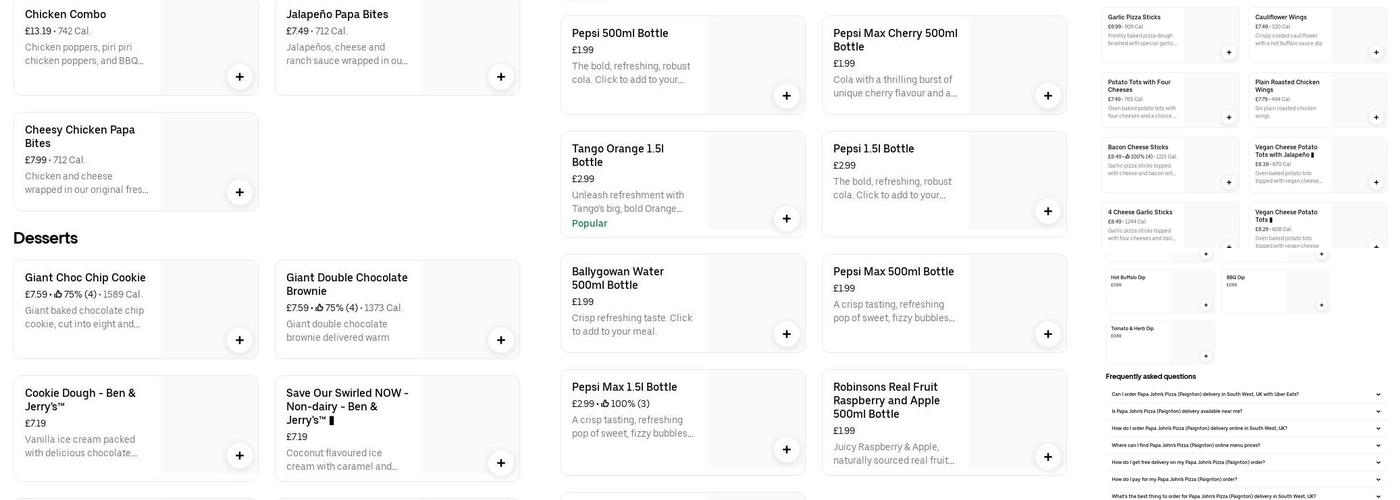Add Jalapeño Papa Bites with plus icon
Viewport: 1400px width, 500px height.
(501, 77)
